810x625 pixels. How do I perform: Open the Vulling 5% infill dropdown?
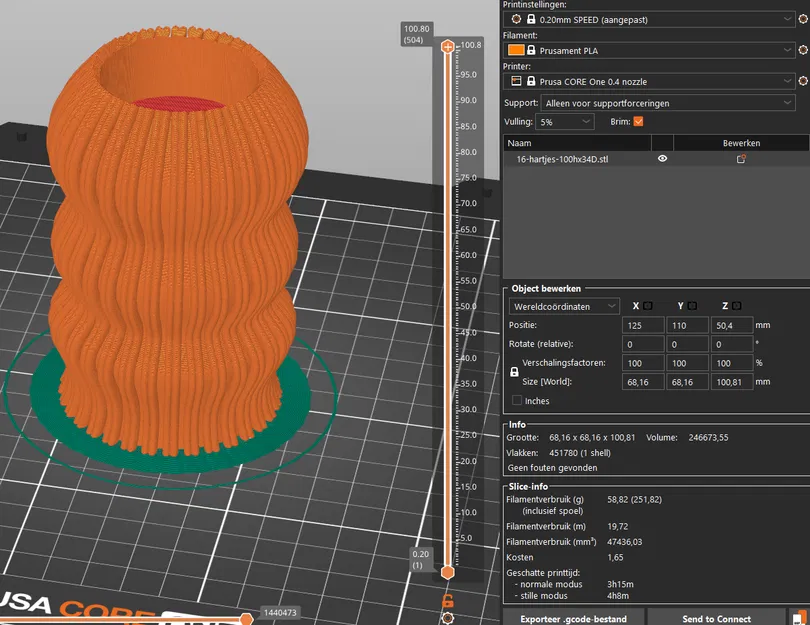click(565, 122)
